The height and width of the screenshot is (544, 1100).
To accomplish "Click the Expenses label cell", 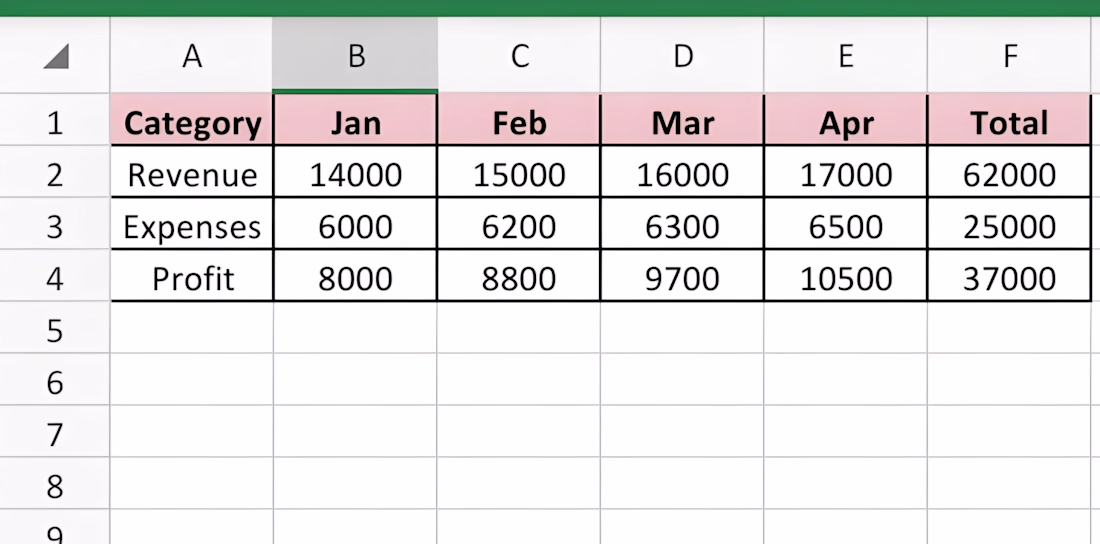I will click(x=192, y=227).
